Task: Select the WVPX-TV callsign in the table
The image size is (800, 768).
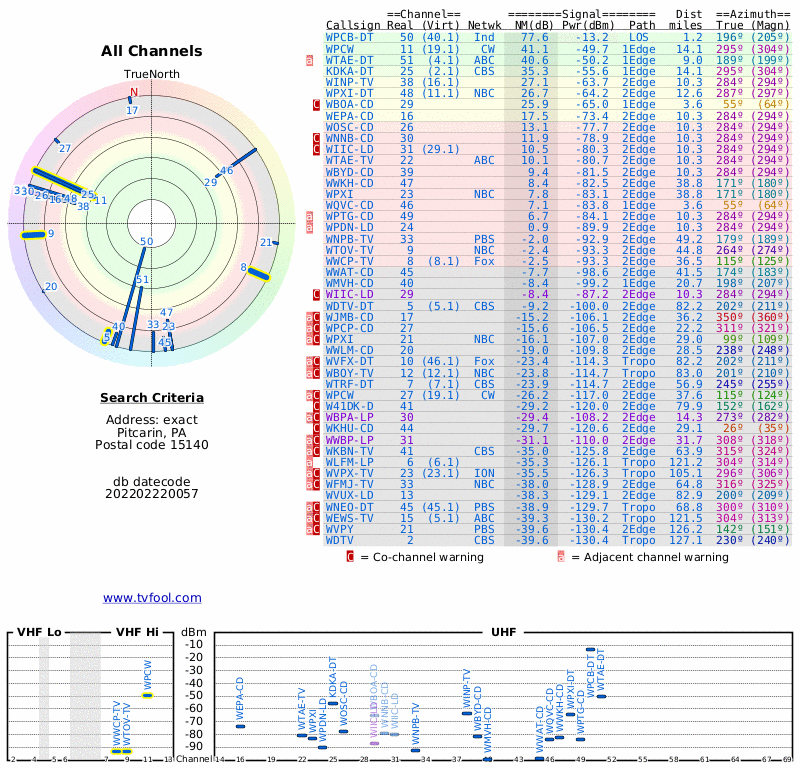Action: [349, 473]
